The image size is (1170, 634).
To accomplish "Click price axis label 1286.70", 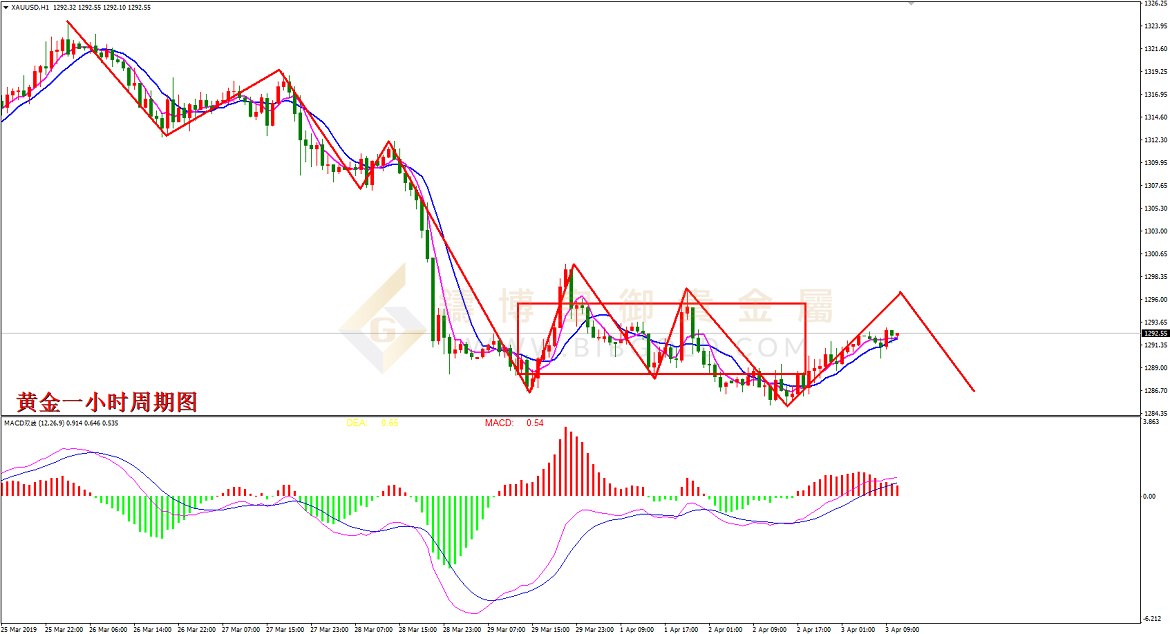I will [1155, 391].
